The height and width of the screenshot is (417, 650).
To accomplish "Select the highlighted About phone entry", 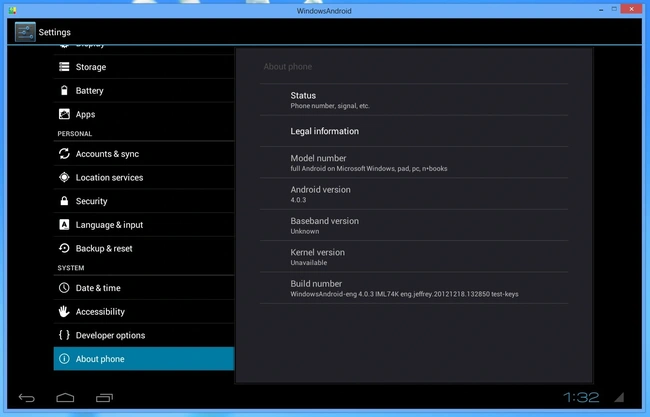I will (x=144, y=358).
